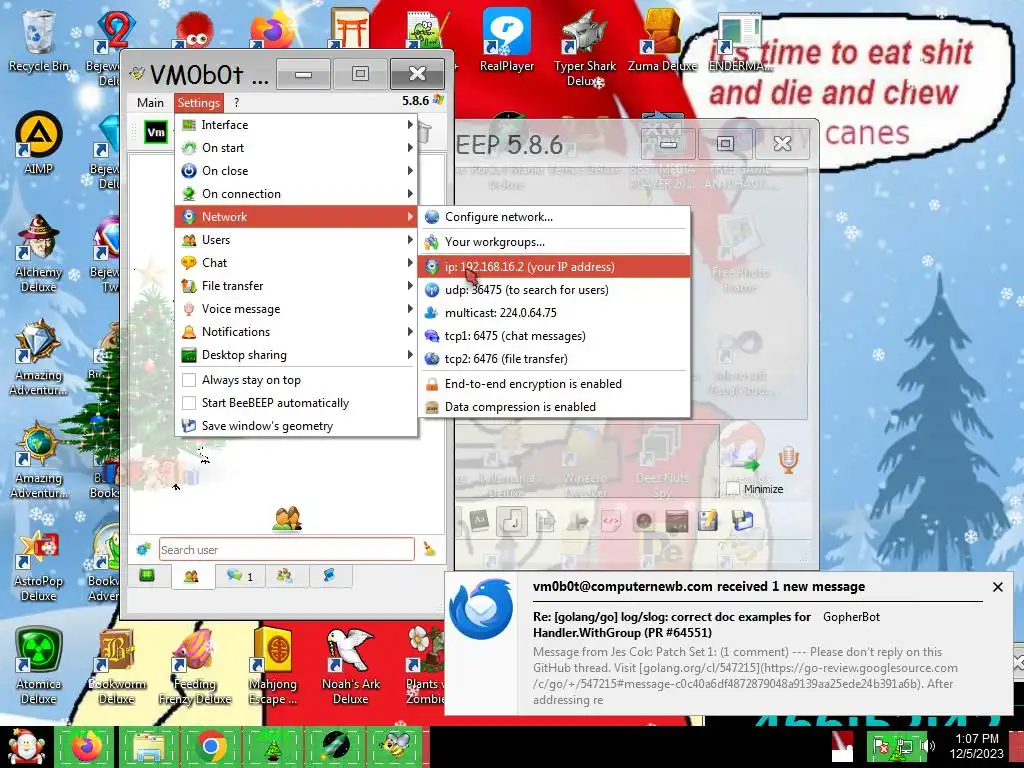Expand the File transfer submenu arrow

pos(409,285)
